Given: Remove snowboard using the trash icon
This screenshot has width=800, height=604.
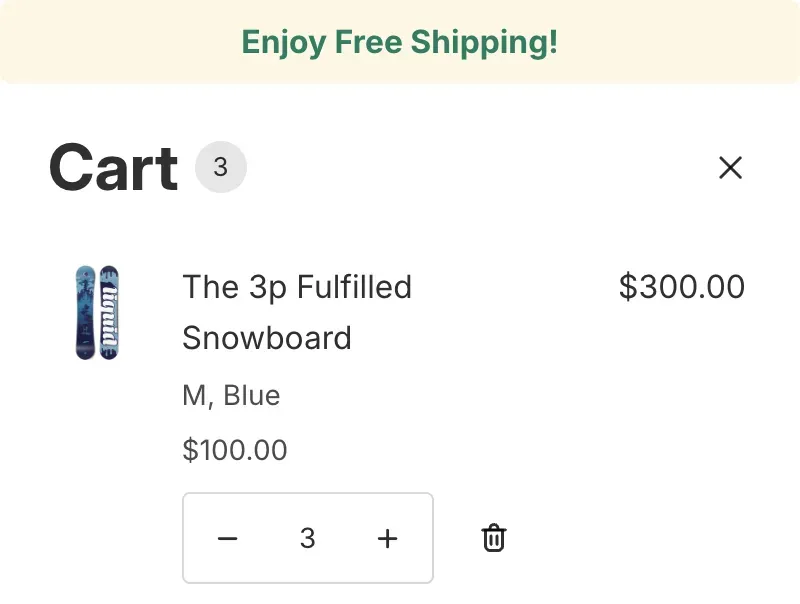Looking at the screenshot, I should (x=493, y=538).
